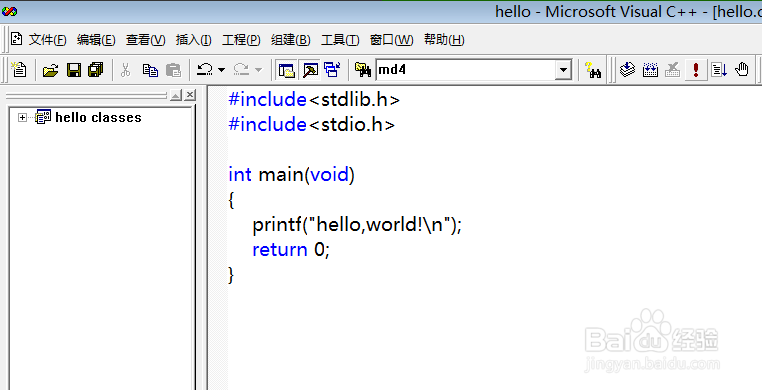Screen dimensions: 762x390
Task: Open the 工程(P) menu
Action: 241,40
